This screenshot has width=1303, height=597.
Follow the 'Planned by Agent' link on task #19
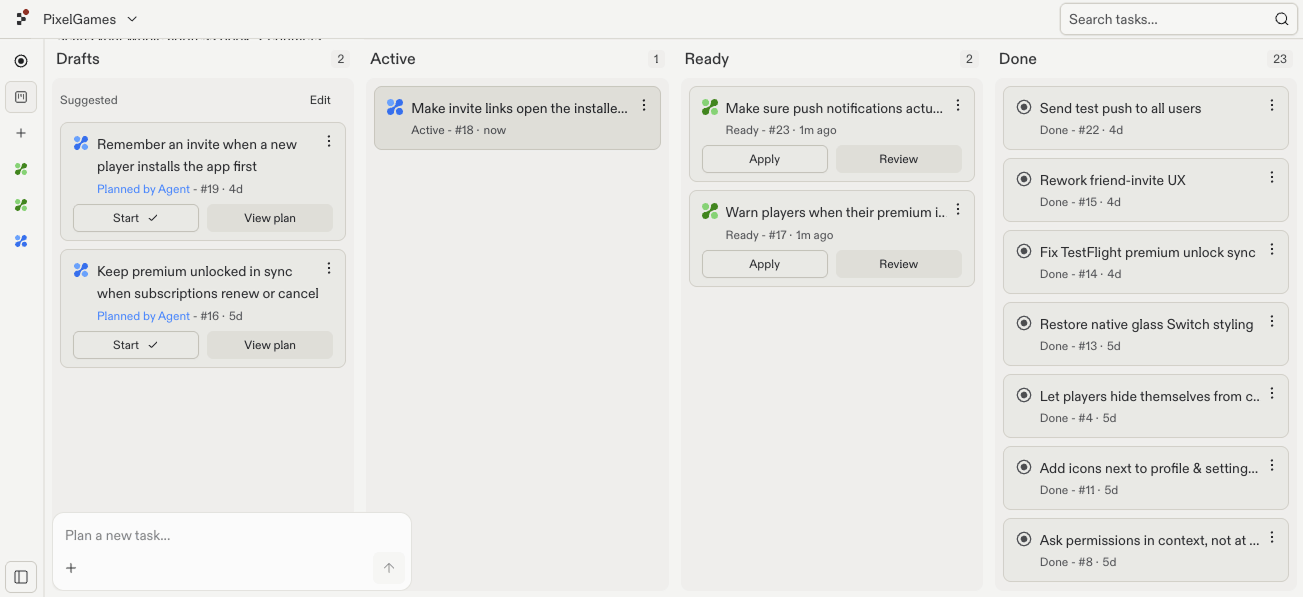[143, 189]
